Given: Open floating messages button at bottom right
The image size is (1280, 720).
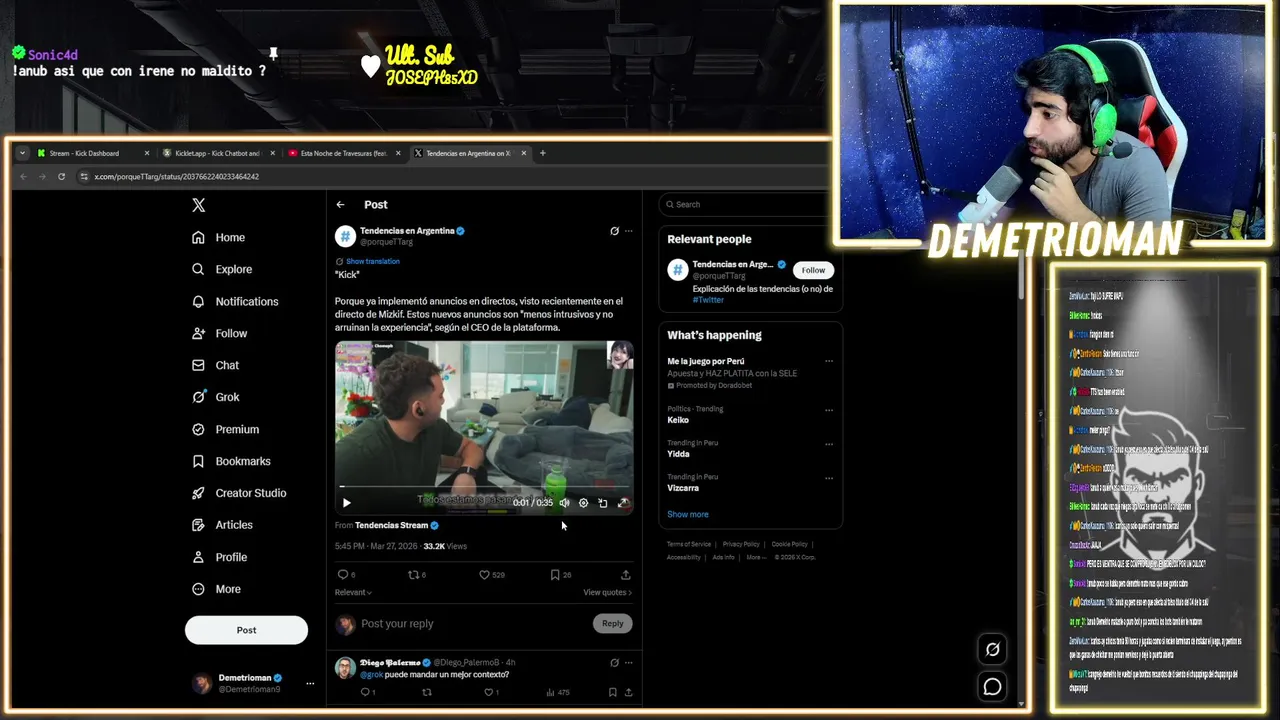Looking at the screenshot, I should coord(992,687).
